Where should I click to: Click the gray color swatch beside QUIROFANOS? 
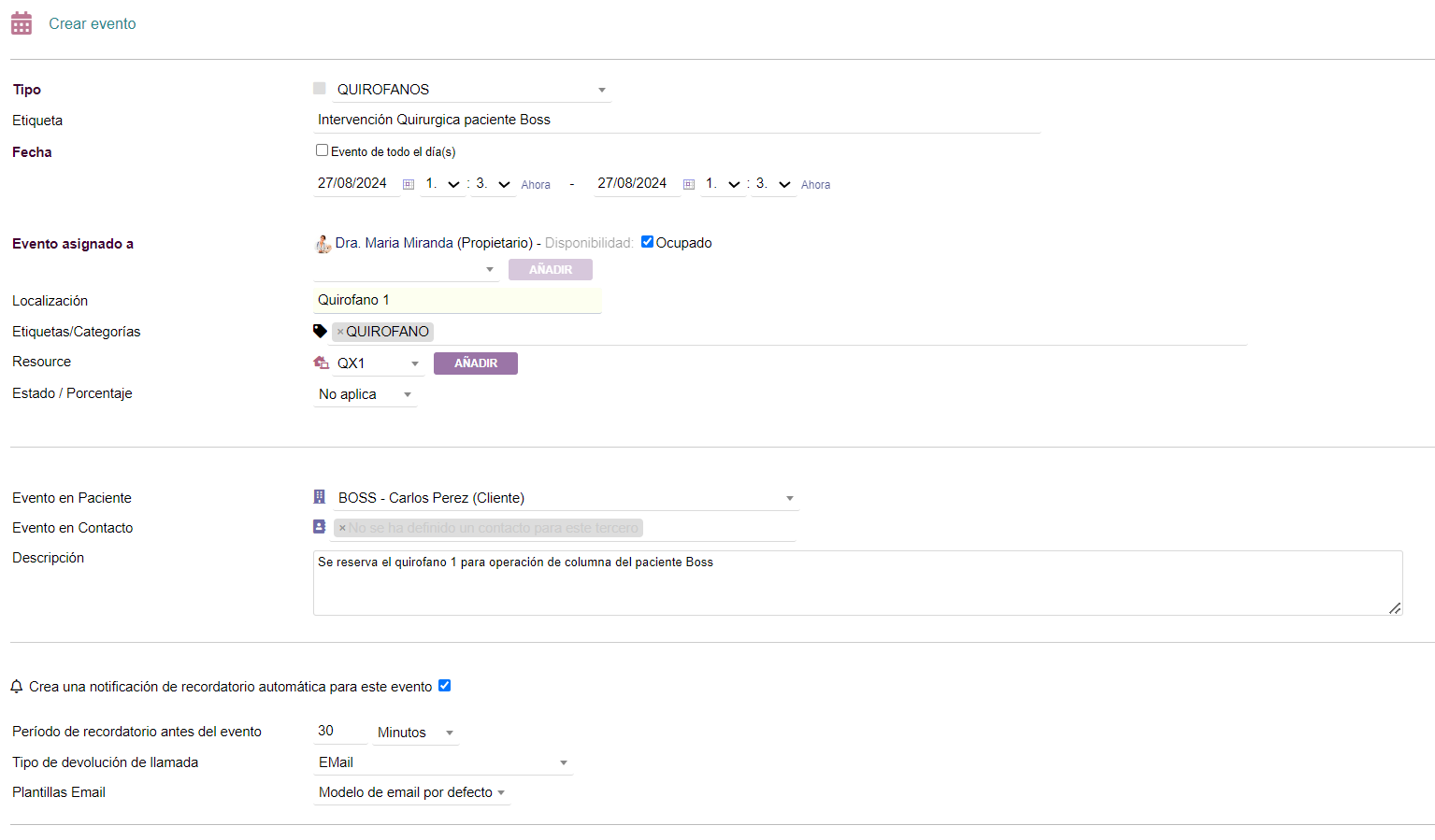coord(320,89)
